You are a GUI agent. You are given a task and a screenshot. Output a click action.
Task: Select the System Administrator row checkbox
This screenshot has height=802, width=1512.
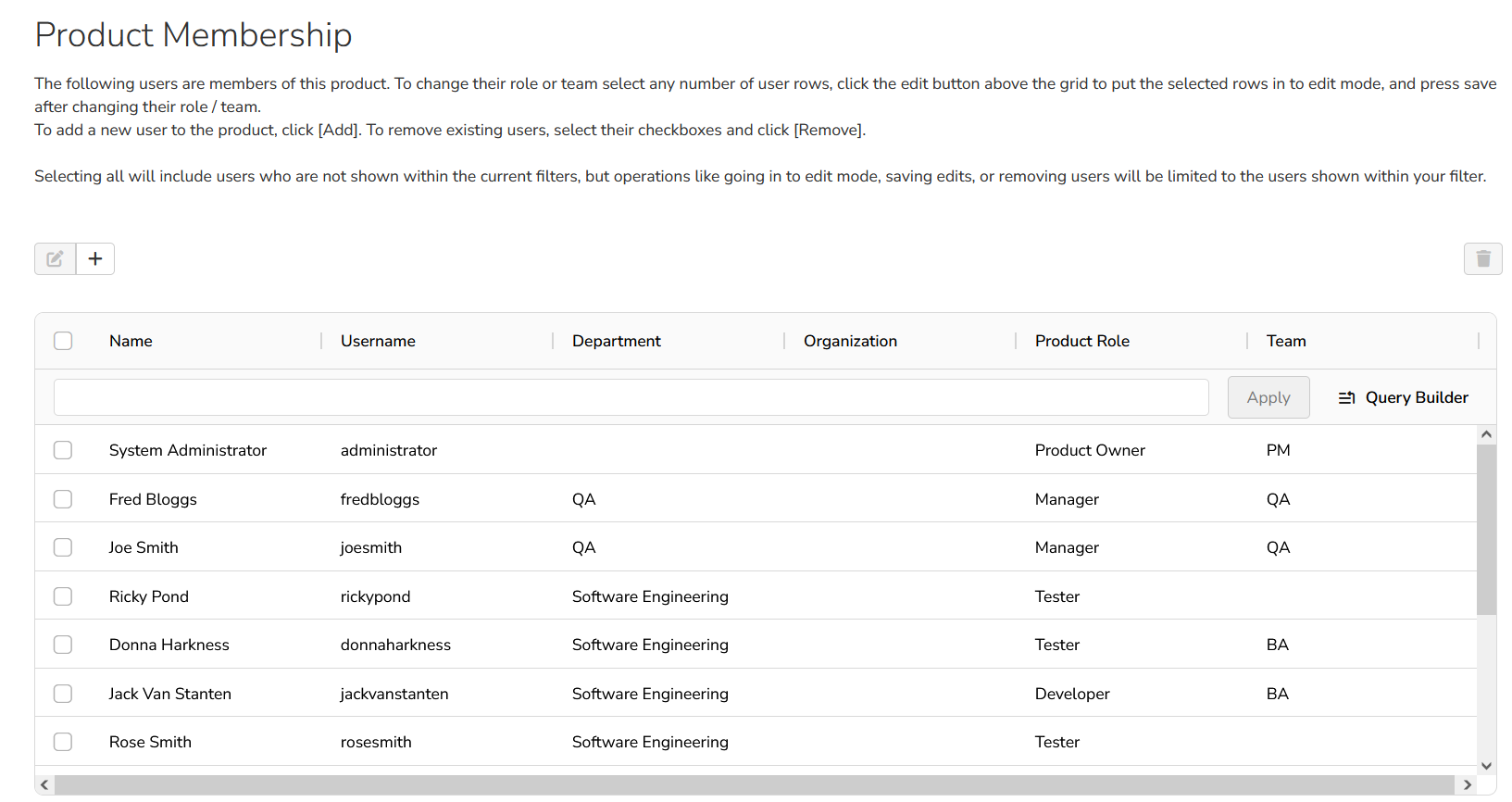click(x=63, y=450)
